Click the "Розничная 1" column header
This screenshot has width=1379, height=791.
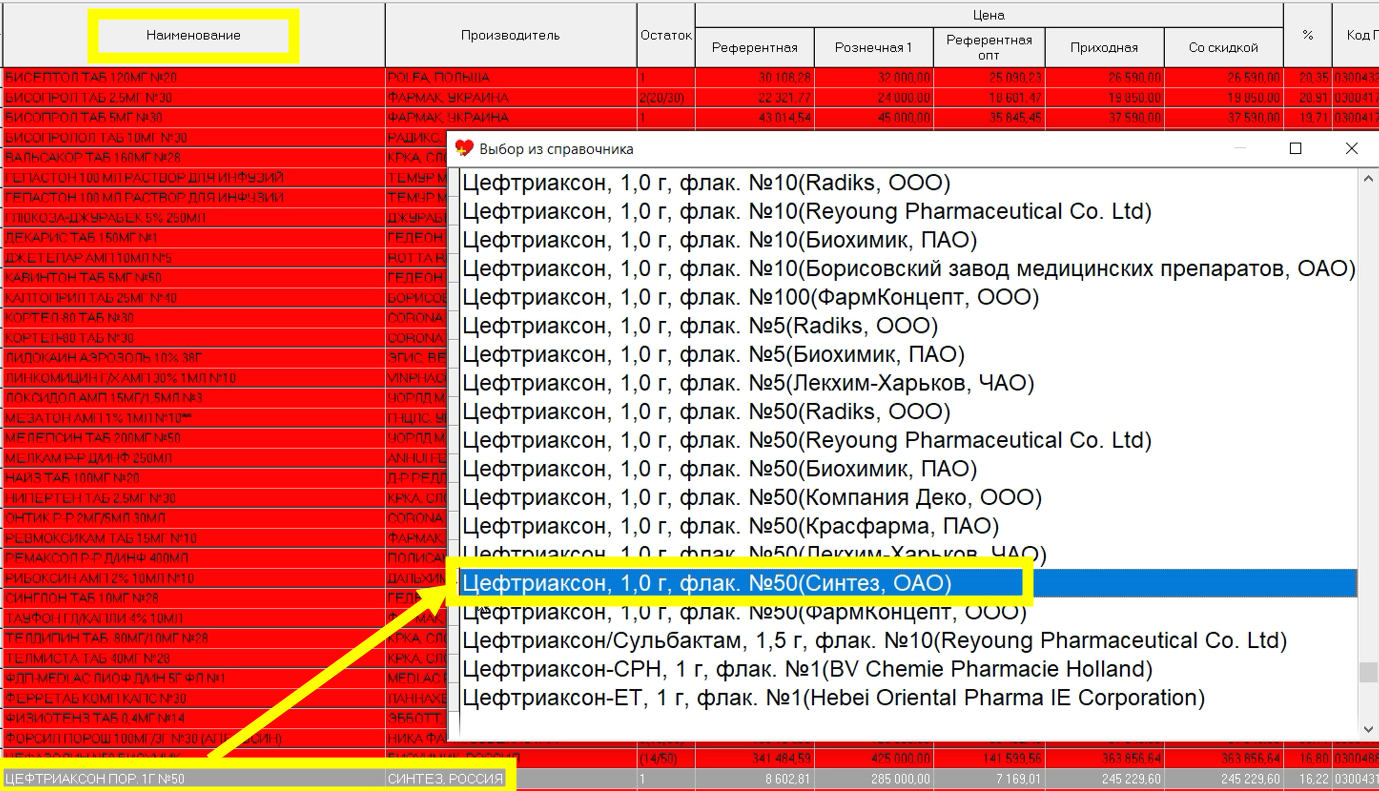coord(873,46)
